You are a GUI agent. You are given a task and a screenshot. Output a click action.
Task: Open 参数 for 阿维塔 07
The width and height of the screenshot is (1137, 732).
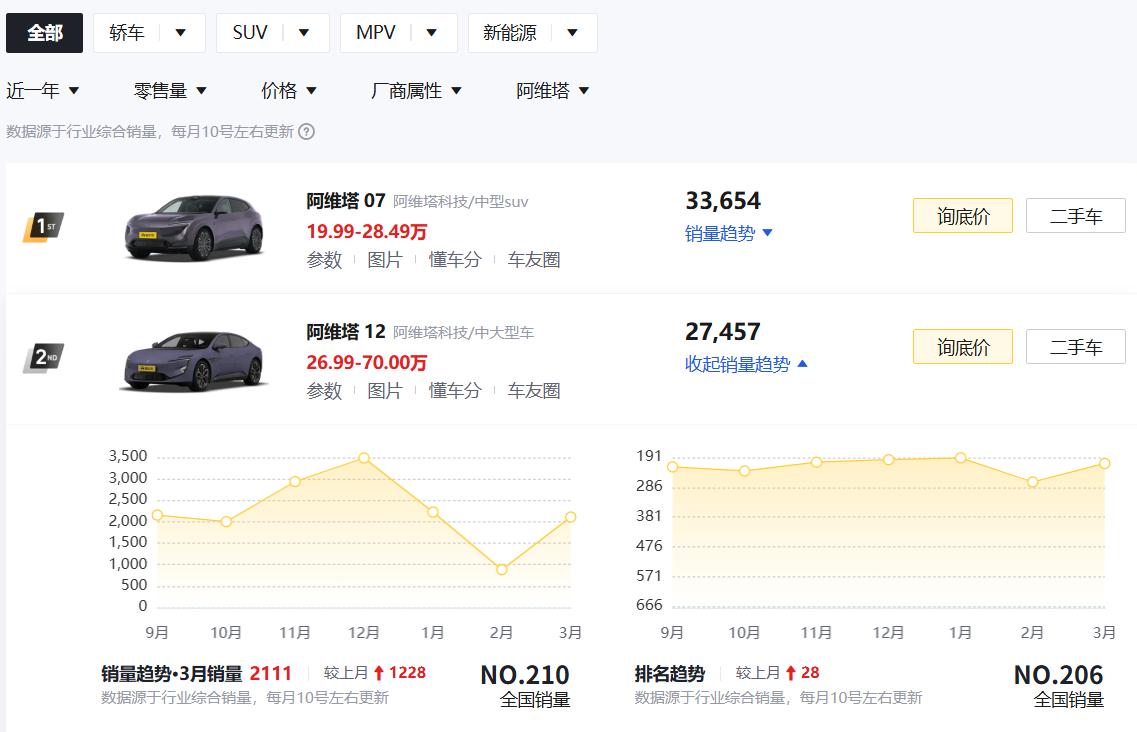(324, 260)
